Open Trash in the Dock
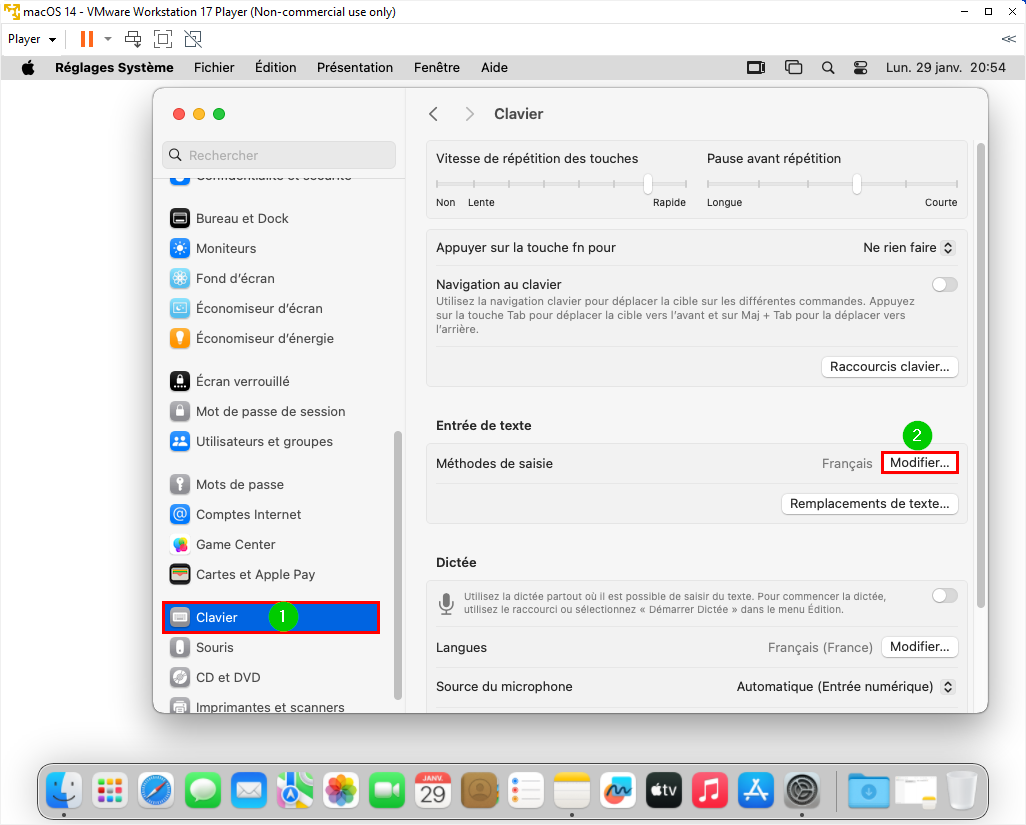 click(x=961, y=790)
